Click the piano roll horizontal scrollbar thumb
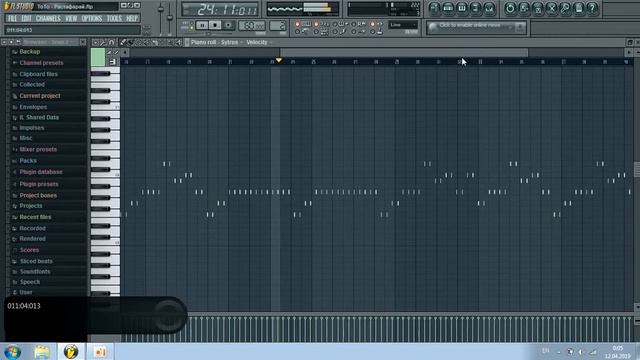The width and height of the screenshot is (640, 360). [x=404, y=53]
